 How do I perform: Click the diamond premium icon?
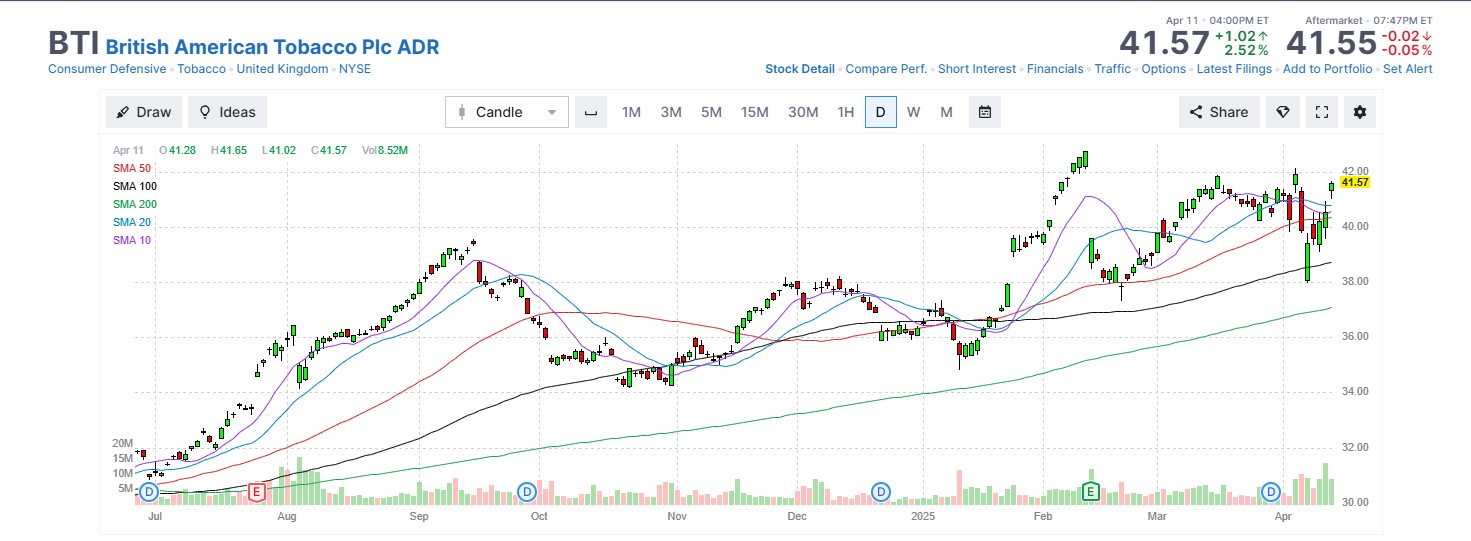1283,112
